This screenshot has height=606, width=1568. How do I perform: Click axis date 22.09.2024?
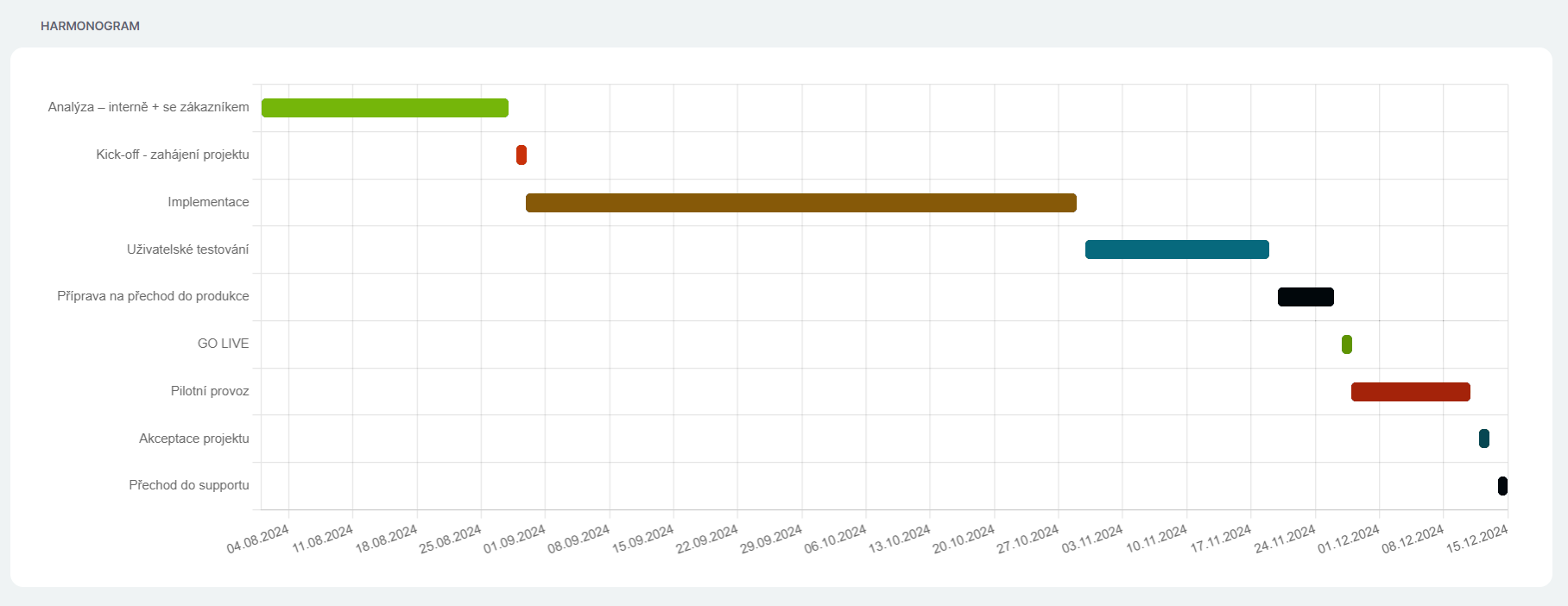pos(707,540)
